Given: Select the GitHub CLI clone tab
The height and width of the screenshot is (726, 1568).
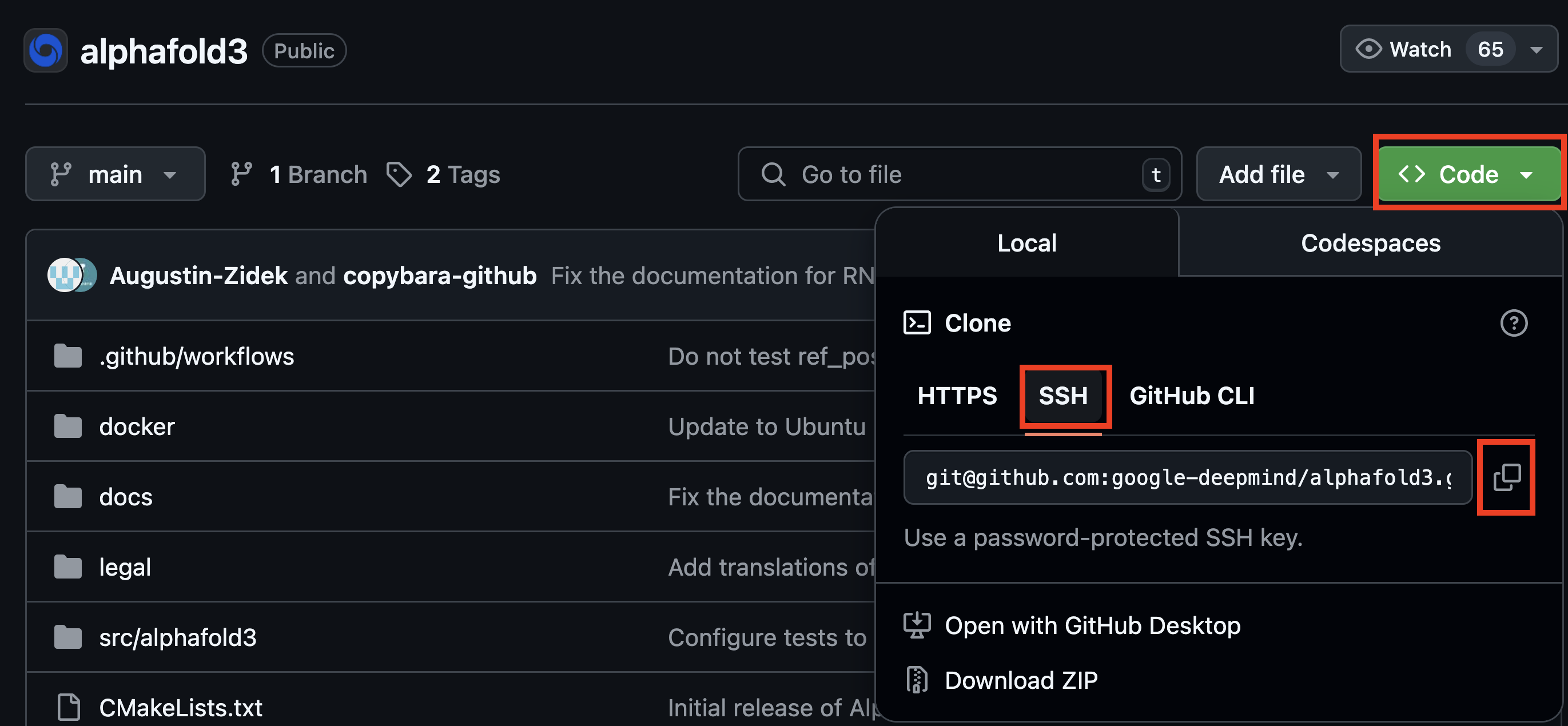Looking at the screenshot, I should pyautogui.click(x=1192, y=396).
